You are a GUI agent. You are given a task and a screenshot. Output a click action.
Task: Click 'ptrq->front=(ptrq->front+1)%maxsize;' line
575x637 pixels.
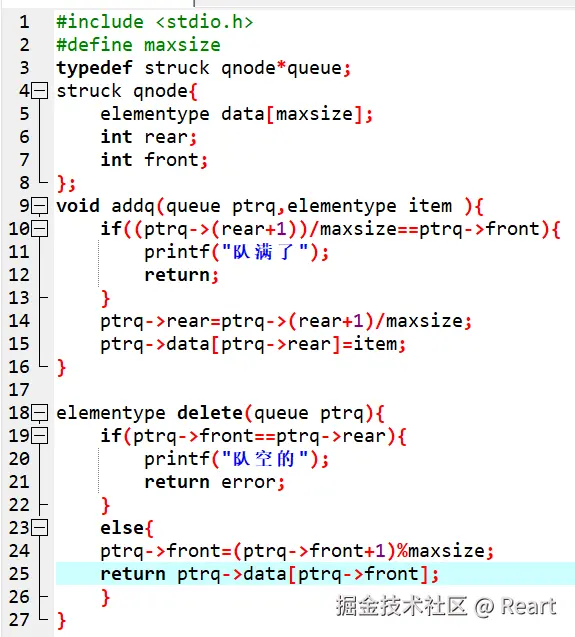coord(297,551)
